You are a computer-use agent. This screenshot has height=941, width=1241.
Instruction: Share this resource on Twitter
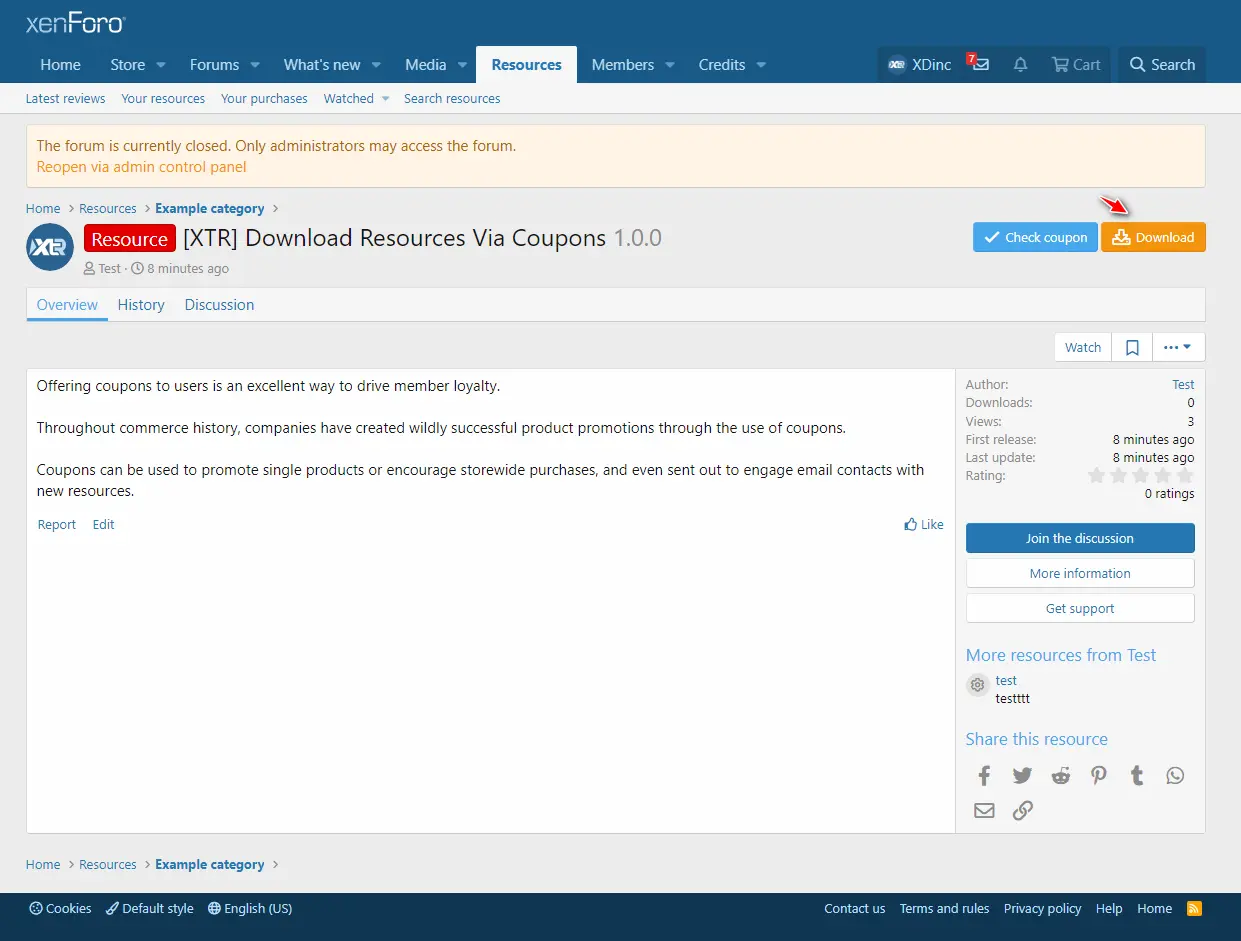point(1022,775)
